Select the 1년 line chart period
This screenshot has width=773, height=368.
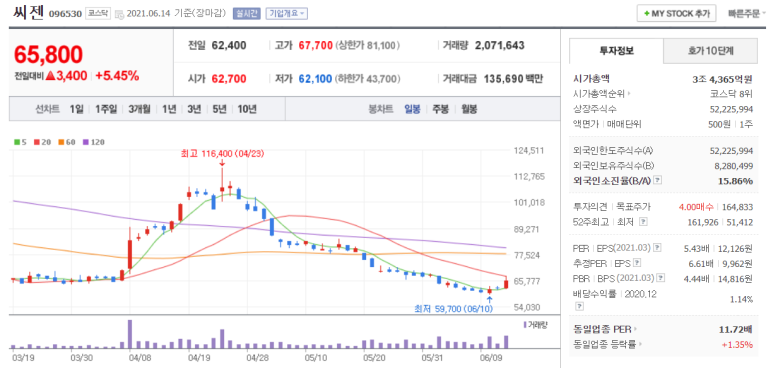[x=169, y=109]
